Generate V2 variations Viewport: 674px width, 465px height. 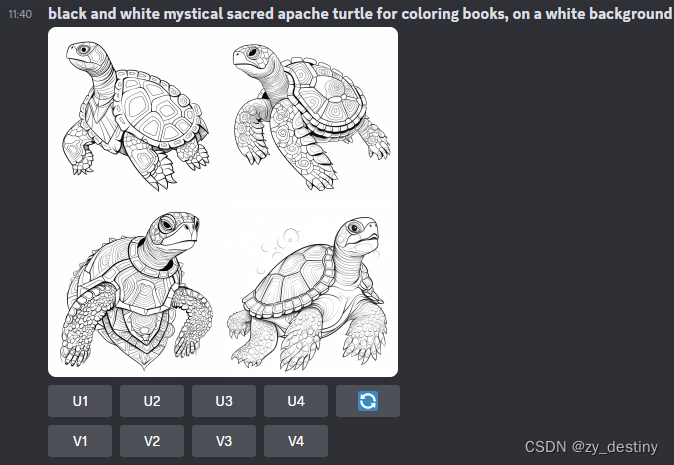click(x=152, y=441)
